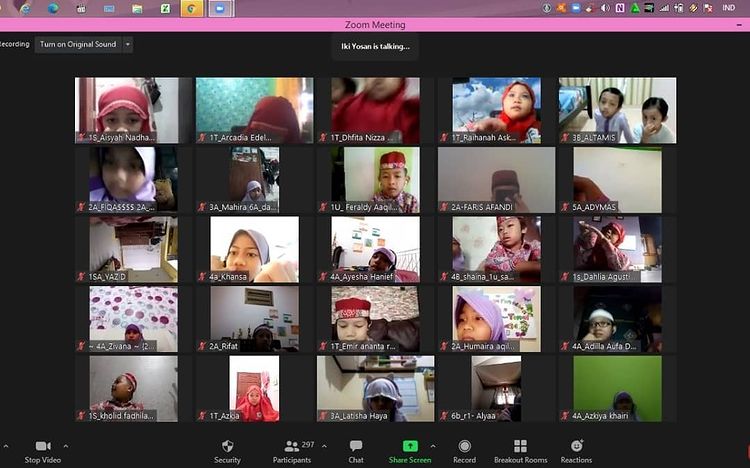Open Breakout Rooms

(x=520, y=446)
